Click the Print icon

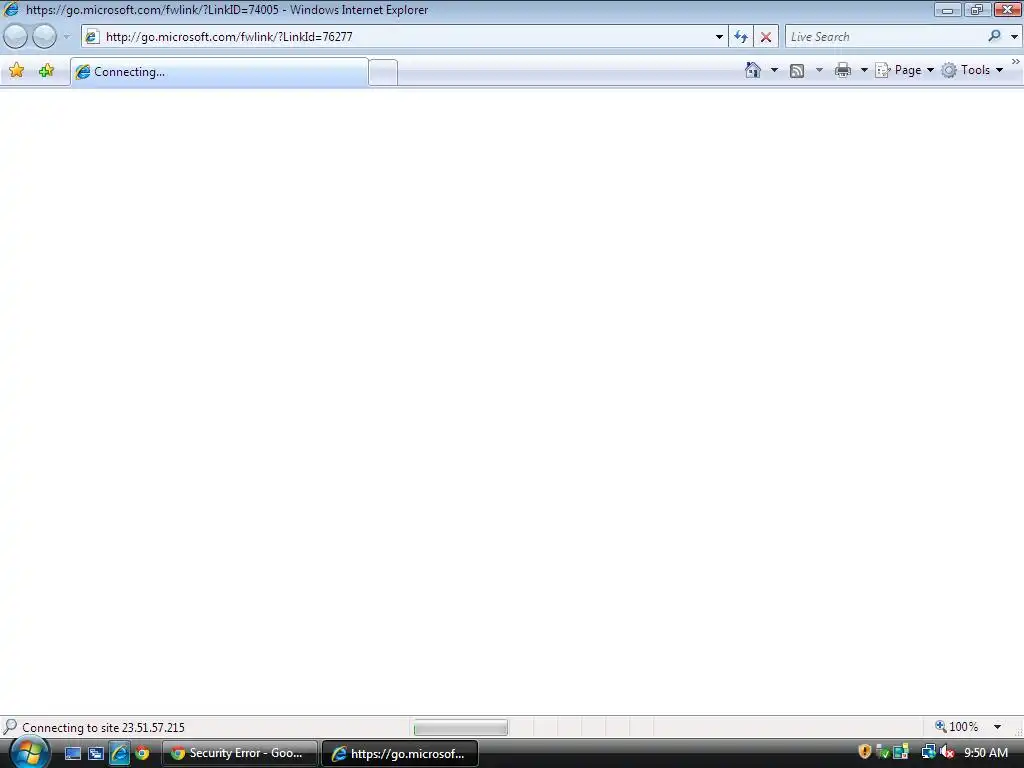(843, 70)
